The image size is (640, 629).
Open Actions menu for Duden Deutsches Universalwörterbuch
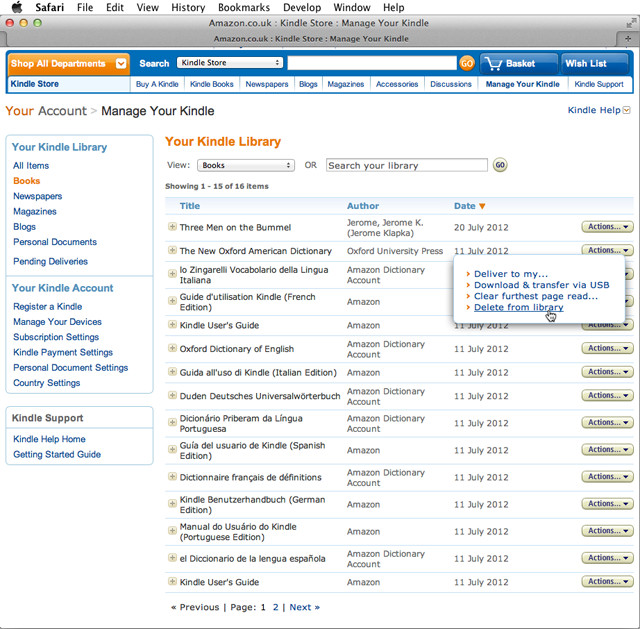point(607,395)
